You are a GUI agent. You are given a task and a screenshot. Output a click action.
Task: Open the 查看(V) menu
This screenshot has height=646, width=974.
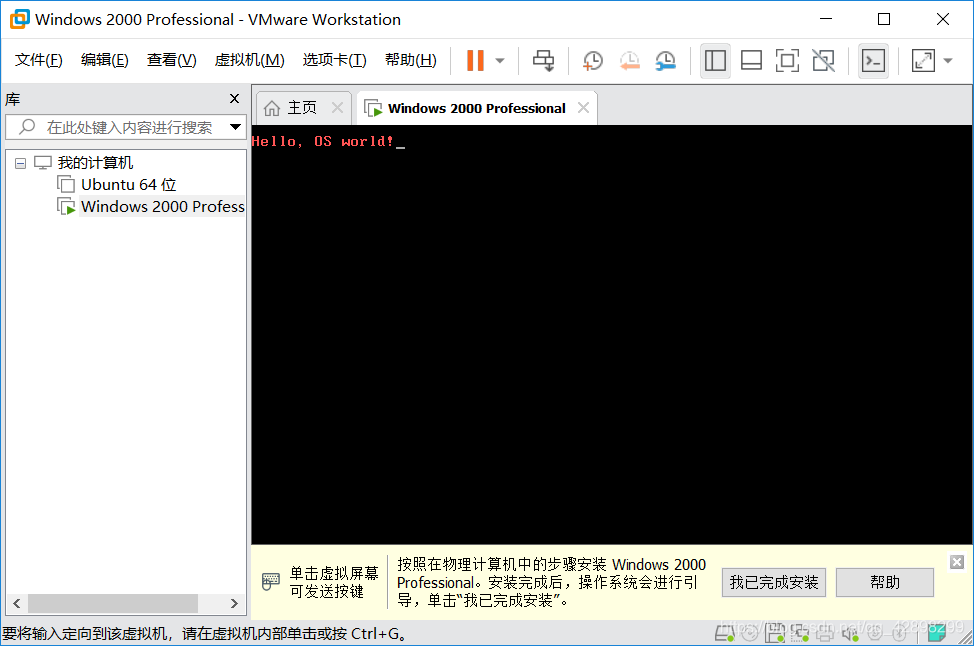171,60
